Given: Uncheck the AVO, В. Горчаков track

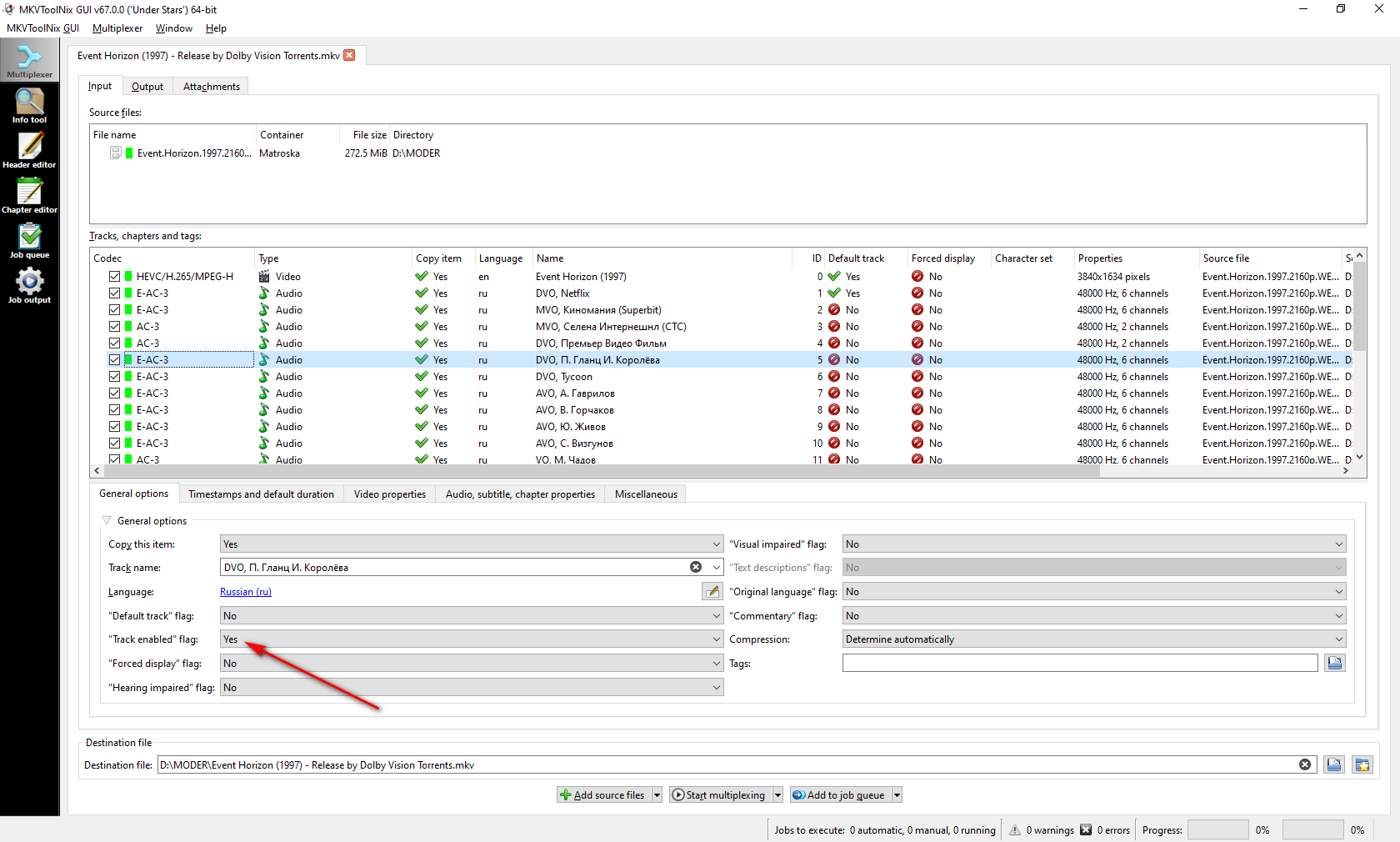Looking at the screenshot, I should (x=114, y=409).
